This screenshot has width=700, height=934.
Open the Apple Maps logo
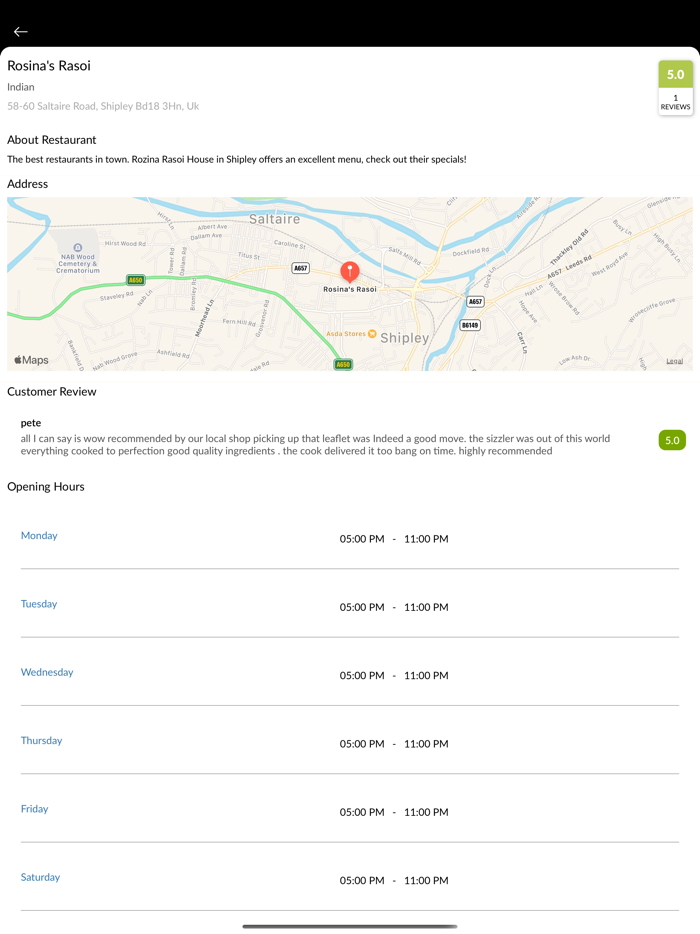click(x=31, y=360)
